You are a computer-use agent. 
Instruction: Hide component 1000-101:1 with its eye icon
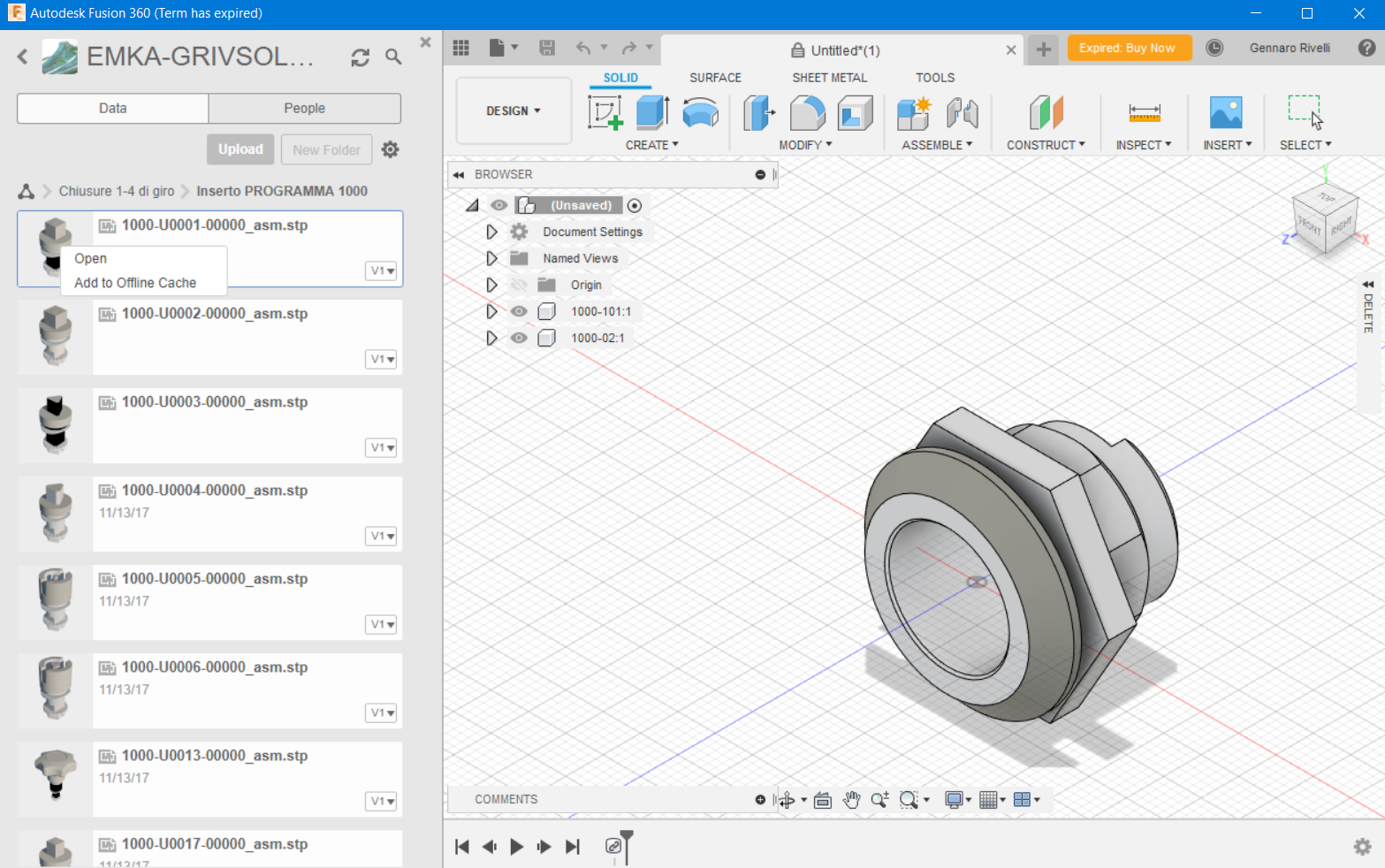pos(520,311)
